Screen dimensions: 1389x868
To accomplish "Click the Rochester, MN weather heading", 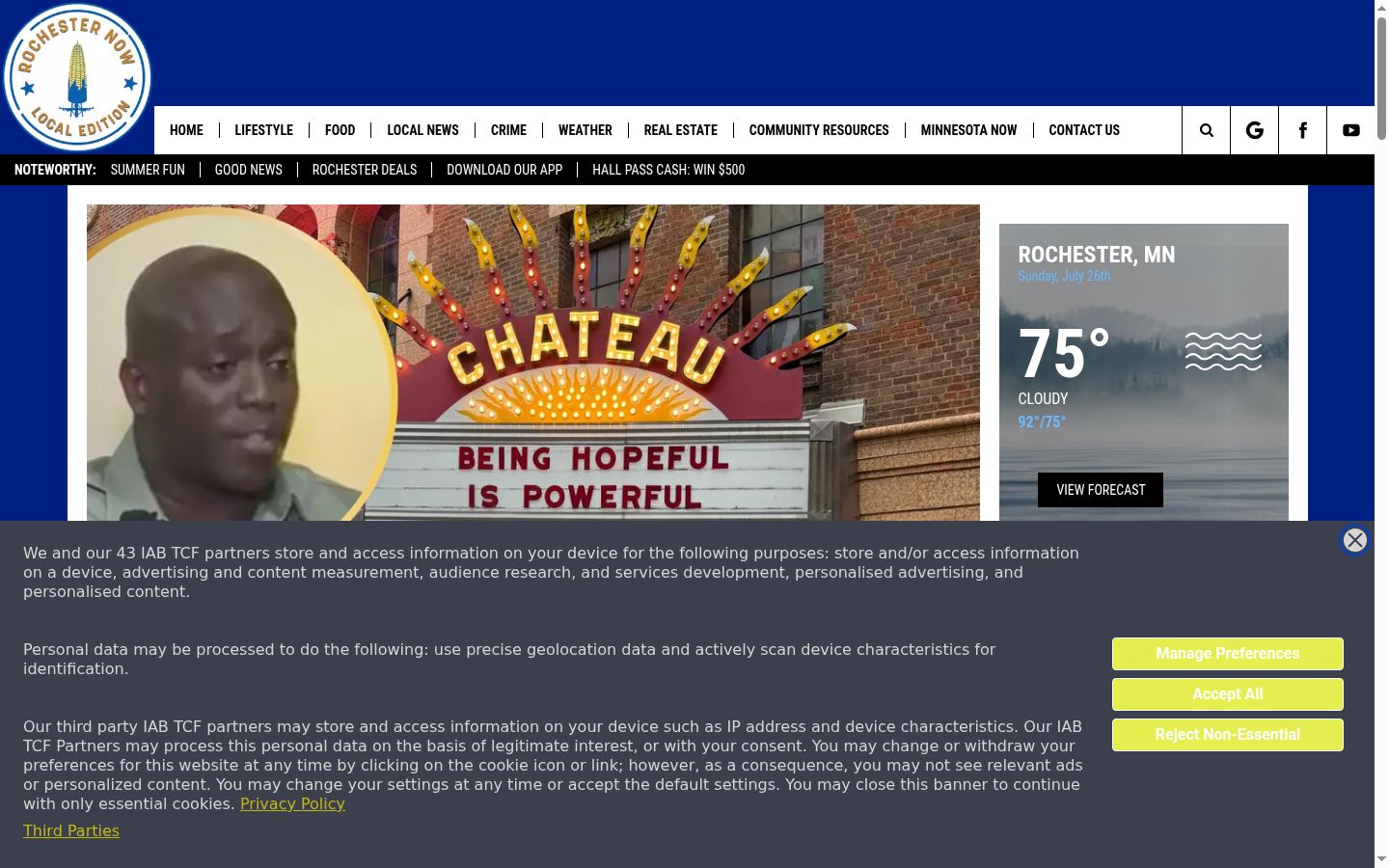I will (x=1097, y=255).
